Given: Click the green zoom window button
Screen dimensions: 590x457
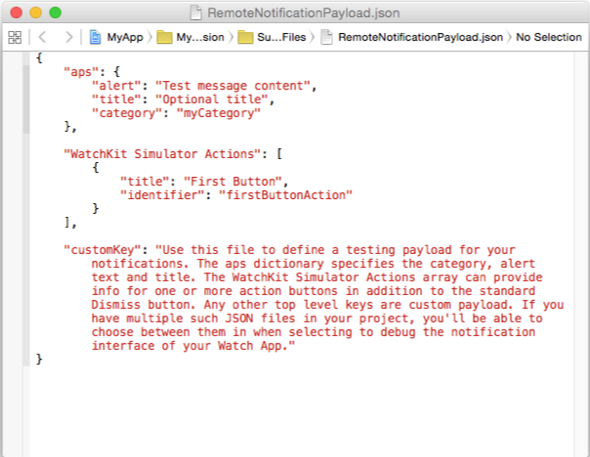Looking at the screenshot, I should [x=55, y=12].
